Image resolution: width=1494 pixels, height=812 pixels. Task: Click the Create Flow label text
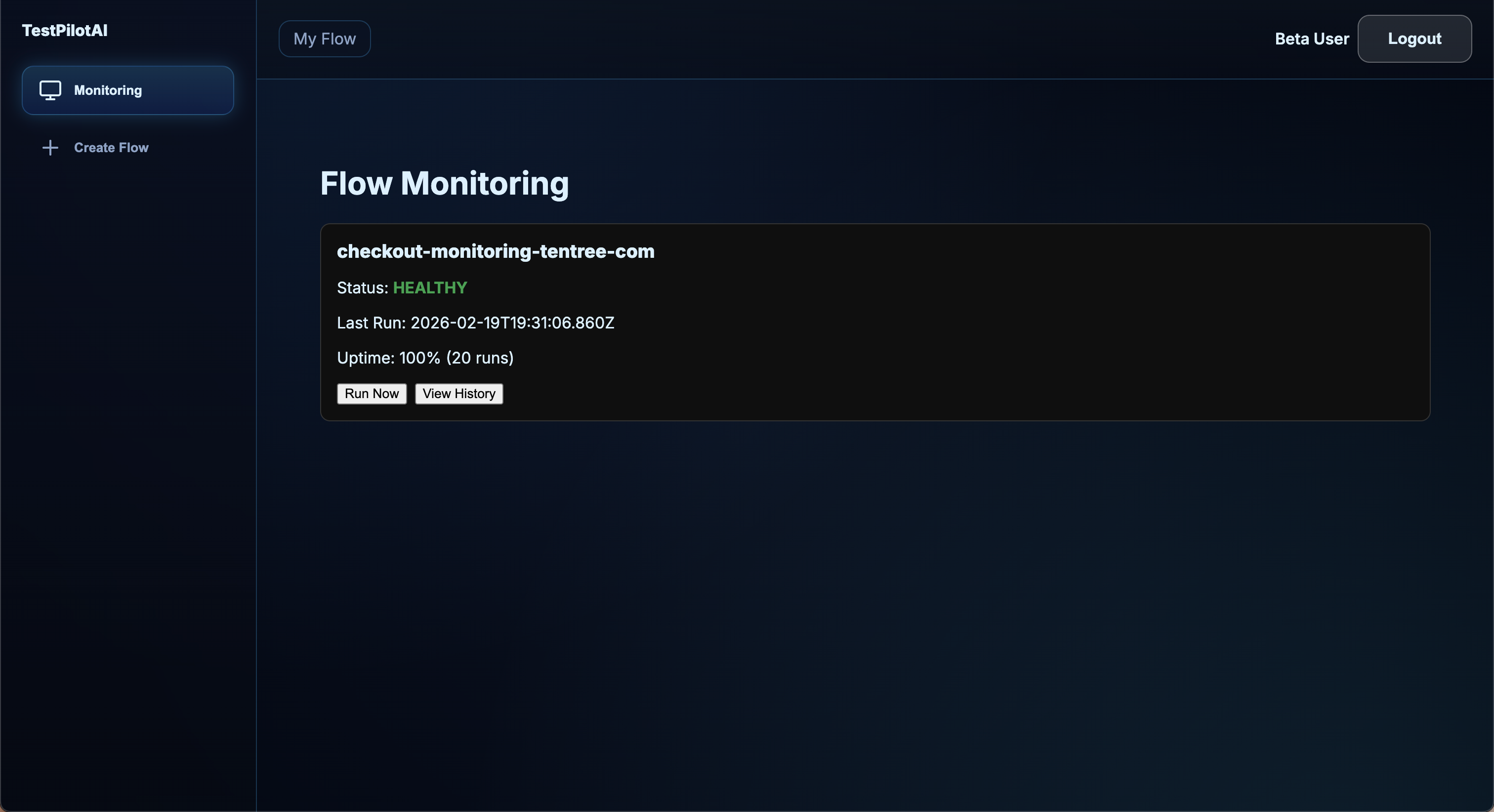[111, 147]
